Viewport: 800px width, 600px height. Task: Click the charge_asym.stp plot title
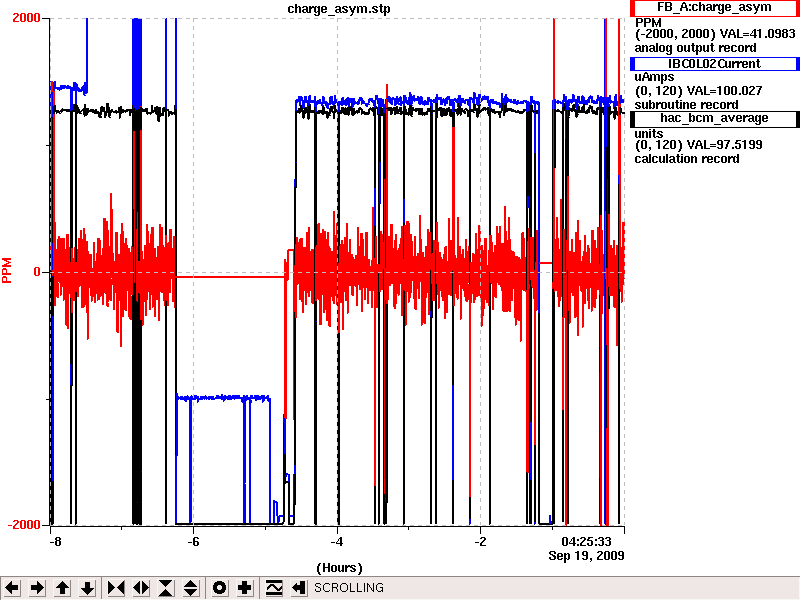pyautogui.click(x=339, y=9)
